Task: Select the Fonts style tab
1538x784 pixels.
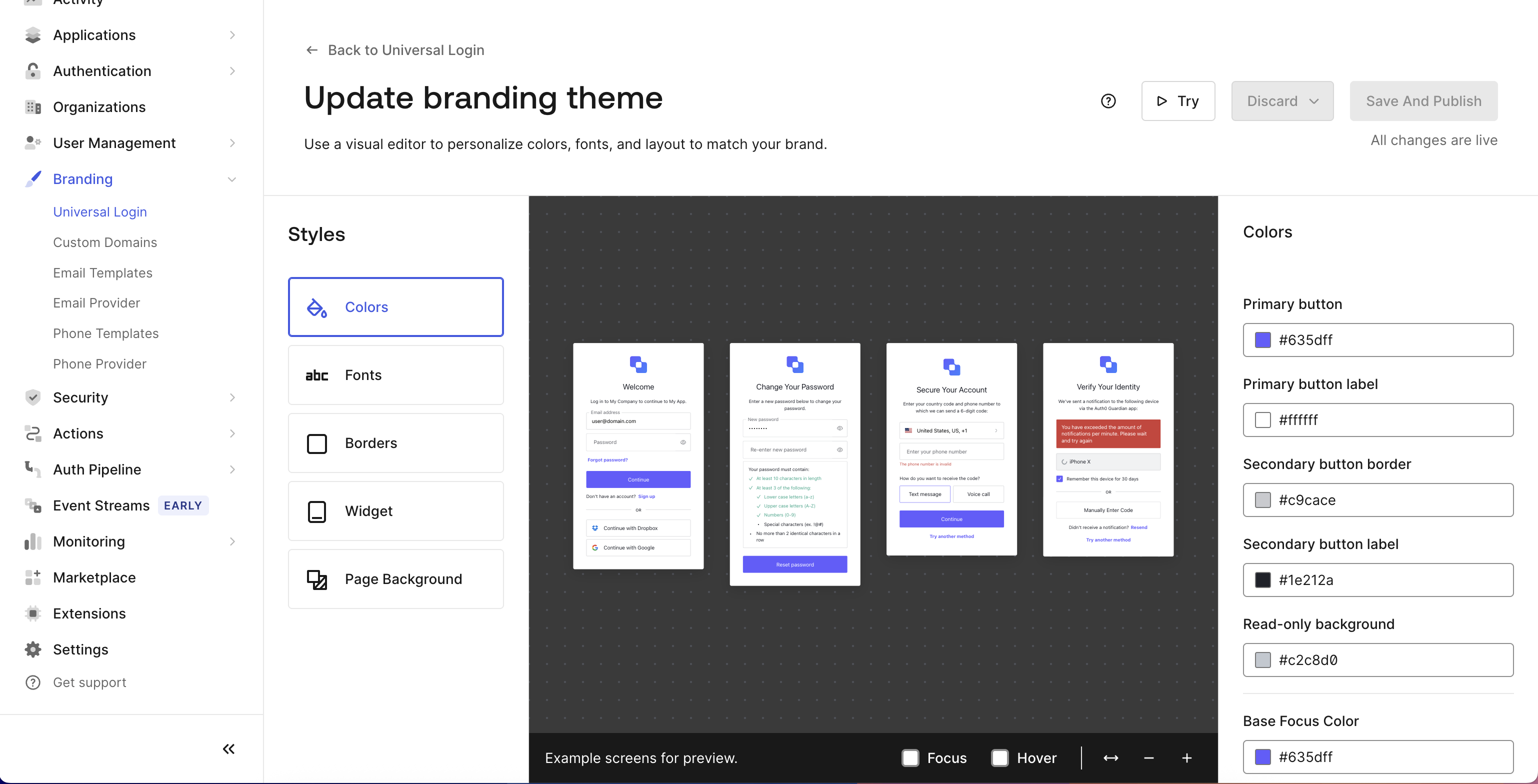Action: (395, 375)
